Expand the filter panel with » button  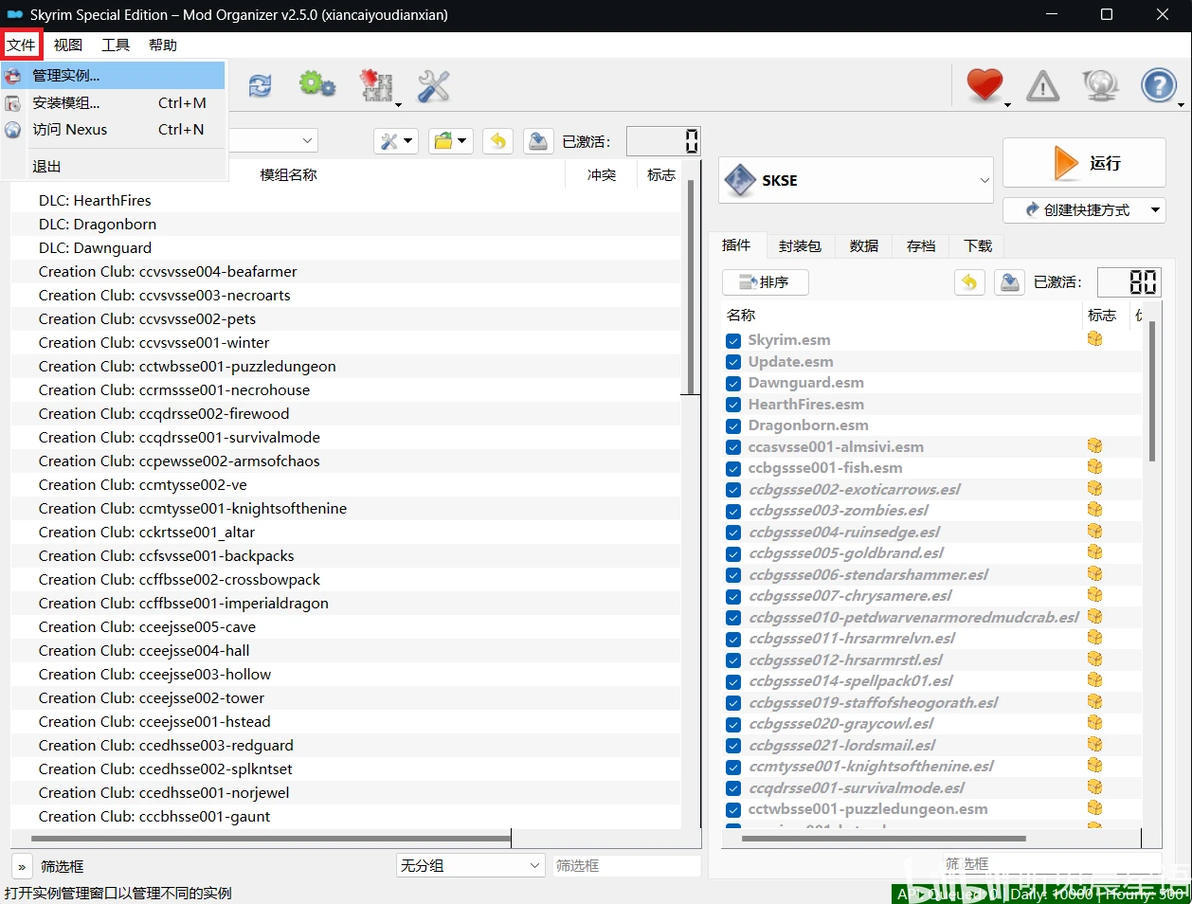[21, 866]
